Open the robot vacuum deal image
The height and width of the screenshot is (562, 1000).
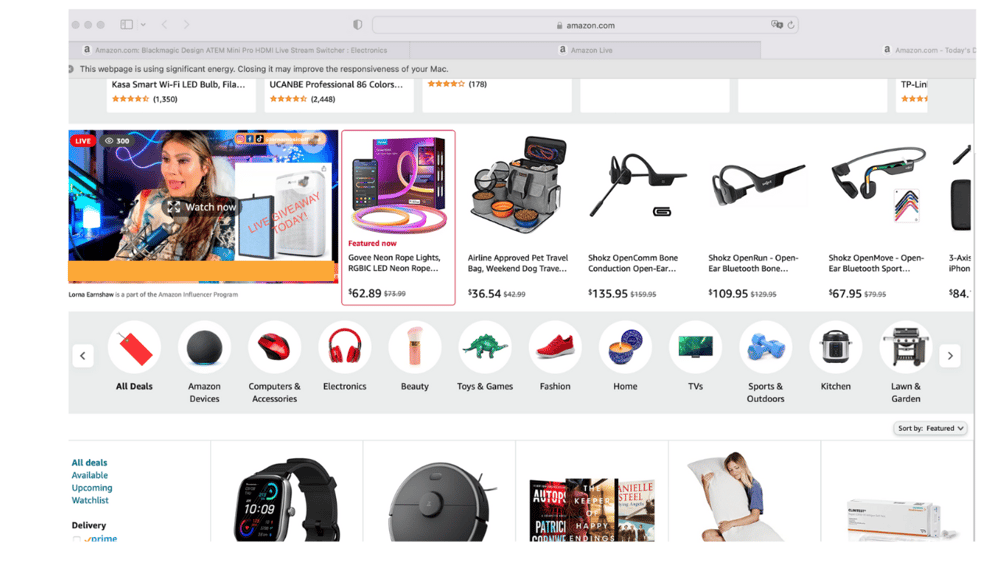(x=441, y=501)
